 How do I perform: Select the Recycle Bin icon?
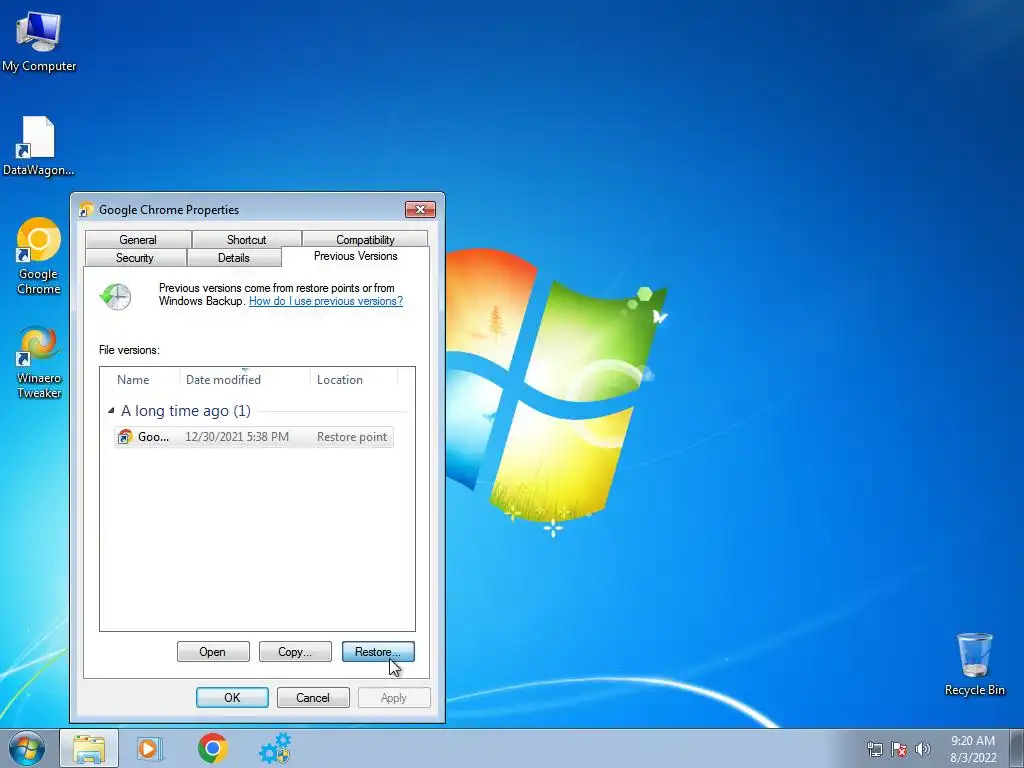[974, 664]
